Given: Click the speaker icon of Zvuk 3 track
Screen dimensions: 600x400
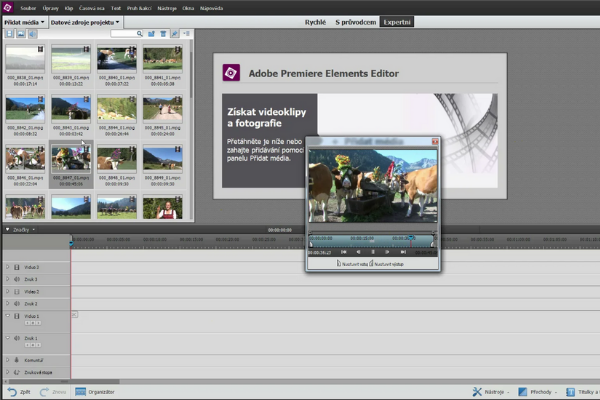Looking at the screenshot, I should pyautogui.click(x=17, y=279).
